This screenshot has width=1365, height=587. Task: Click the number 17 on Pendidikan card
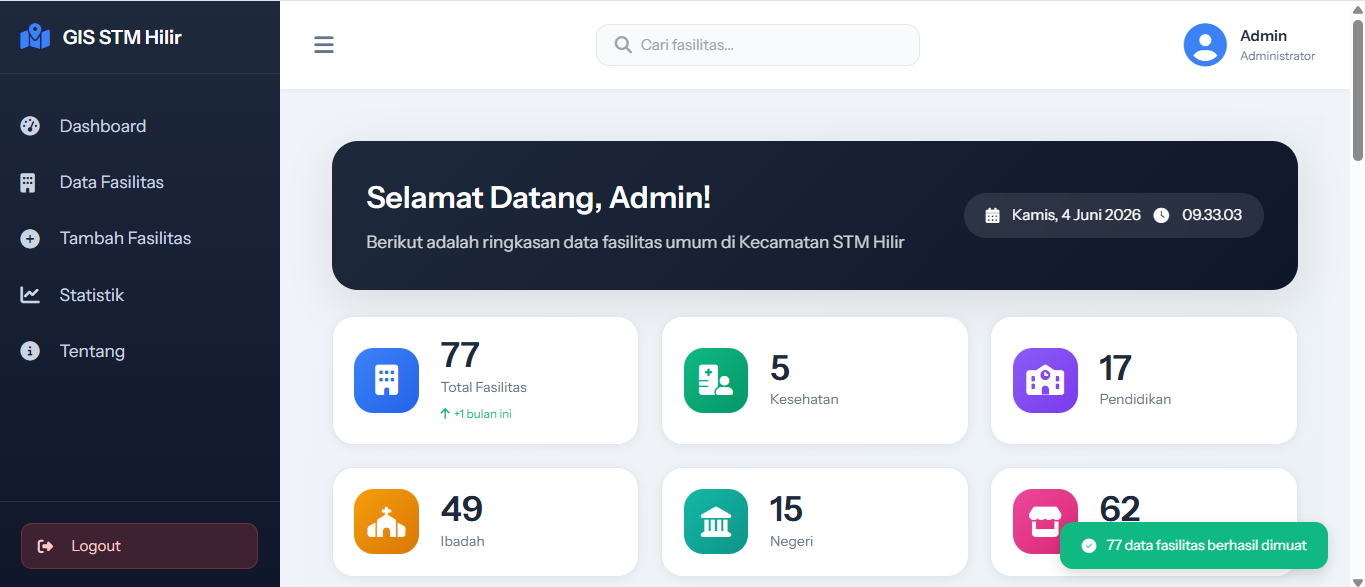1115,368
